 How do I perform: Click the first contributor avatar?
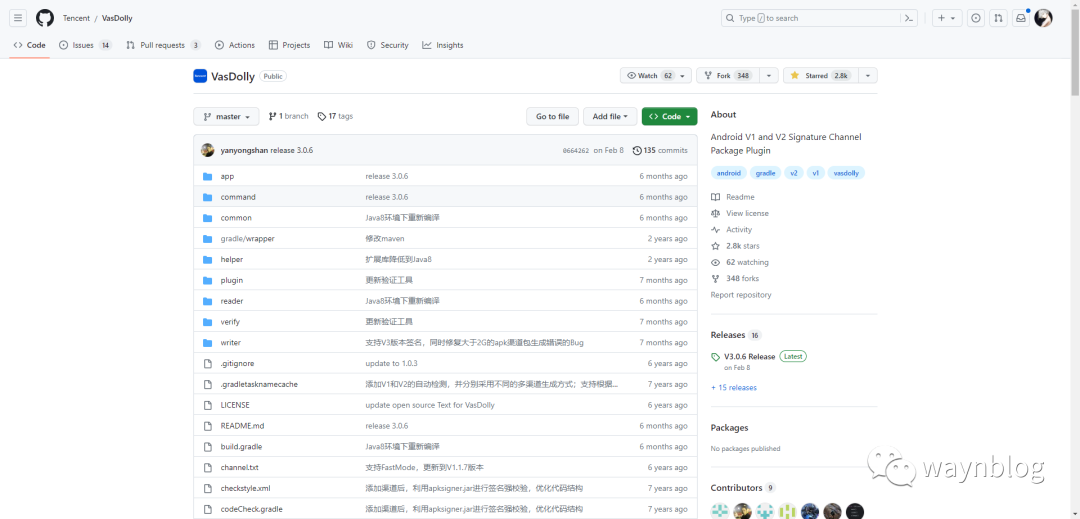click(719, 511)
